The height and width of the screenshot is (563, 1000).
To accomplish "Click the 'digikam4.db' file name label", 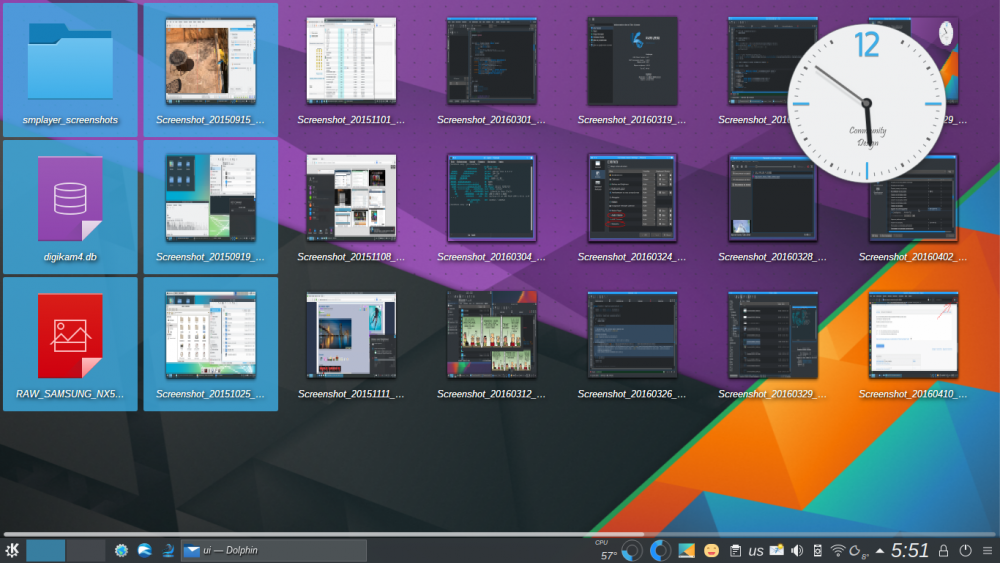I will [70, 257].
